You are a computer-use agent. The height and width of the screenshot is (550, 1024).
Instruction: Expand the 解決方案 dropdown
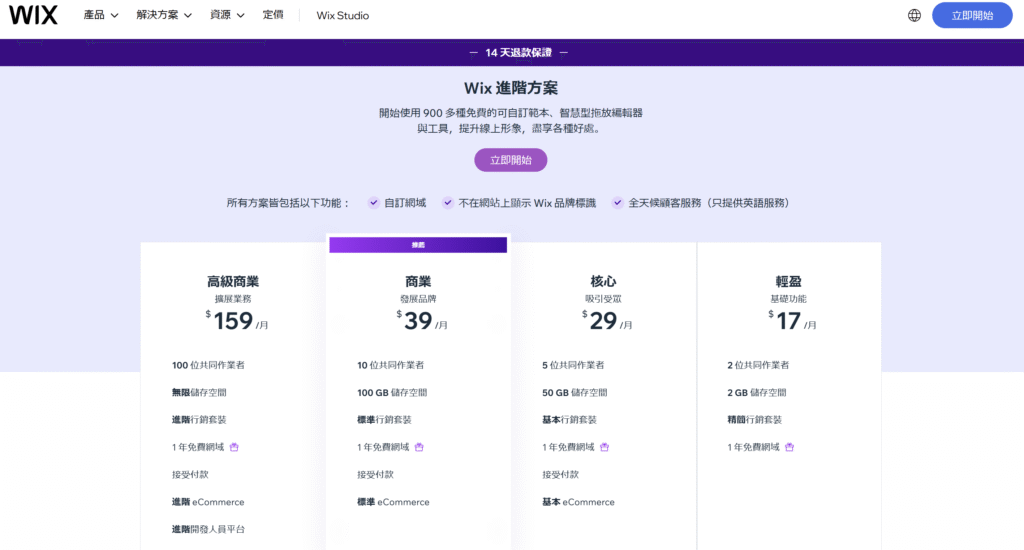click(164, 15)
